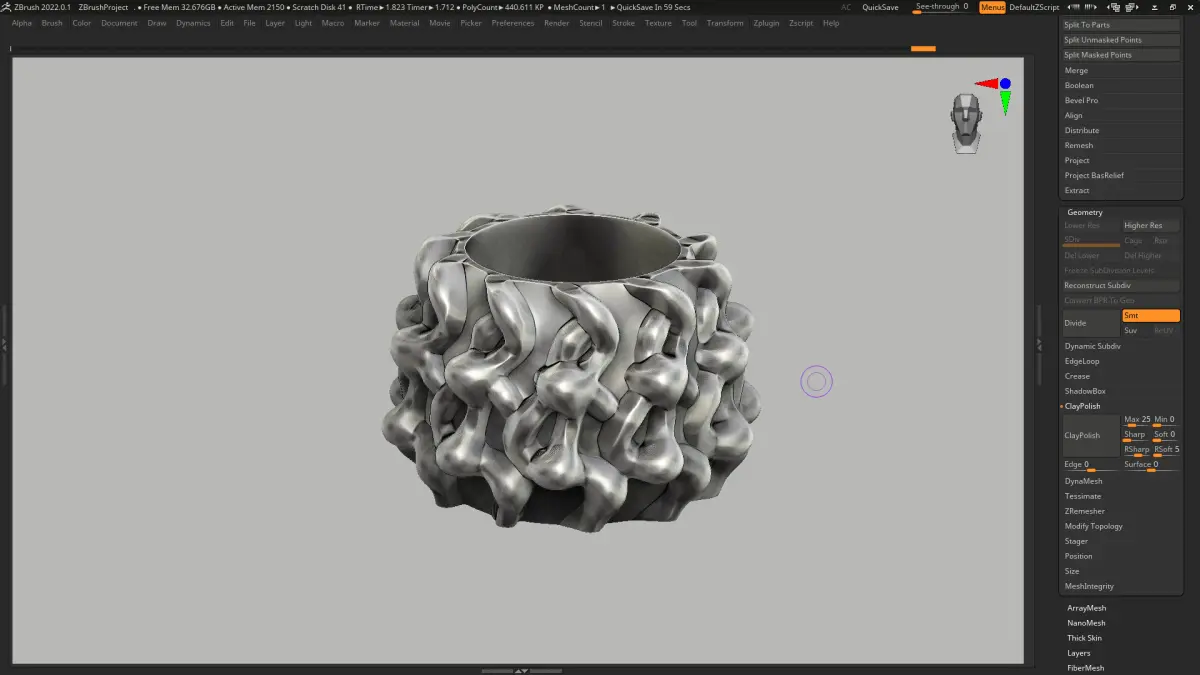This screenshot has width=1200, height=675.
Task: Click the blue Z-axis dot on view gizmo
Action: (x=1005, y=84)
